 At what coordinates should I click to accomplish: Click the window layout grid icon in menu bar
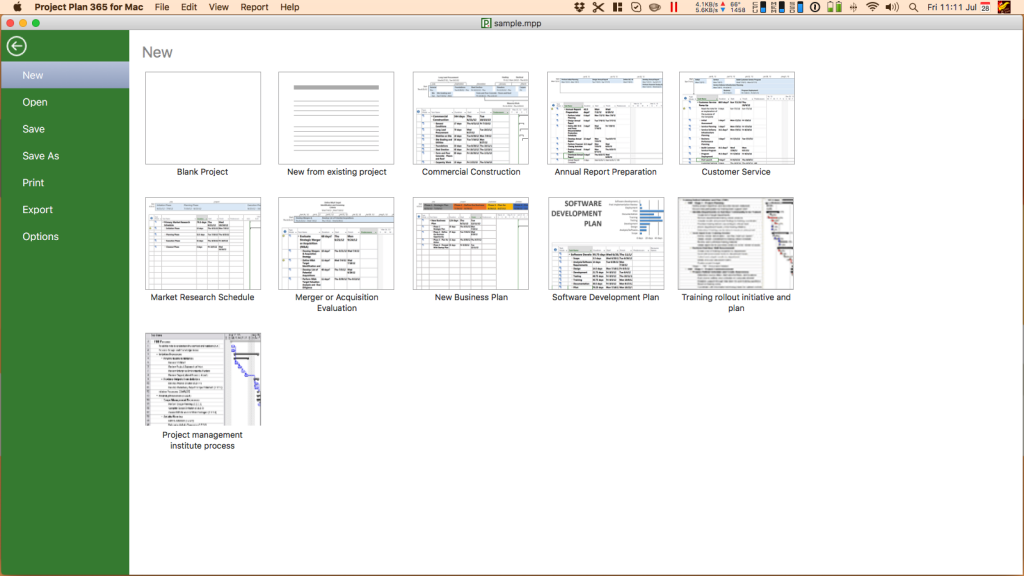tap(617, 7)
